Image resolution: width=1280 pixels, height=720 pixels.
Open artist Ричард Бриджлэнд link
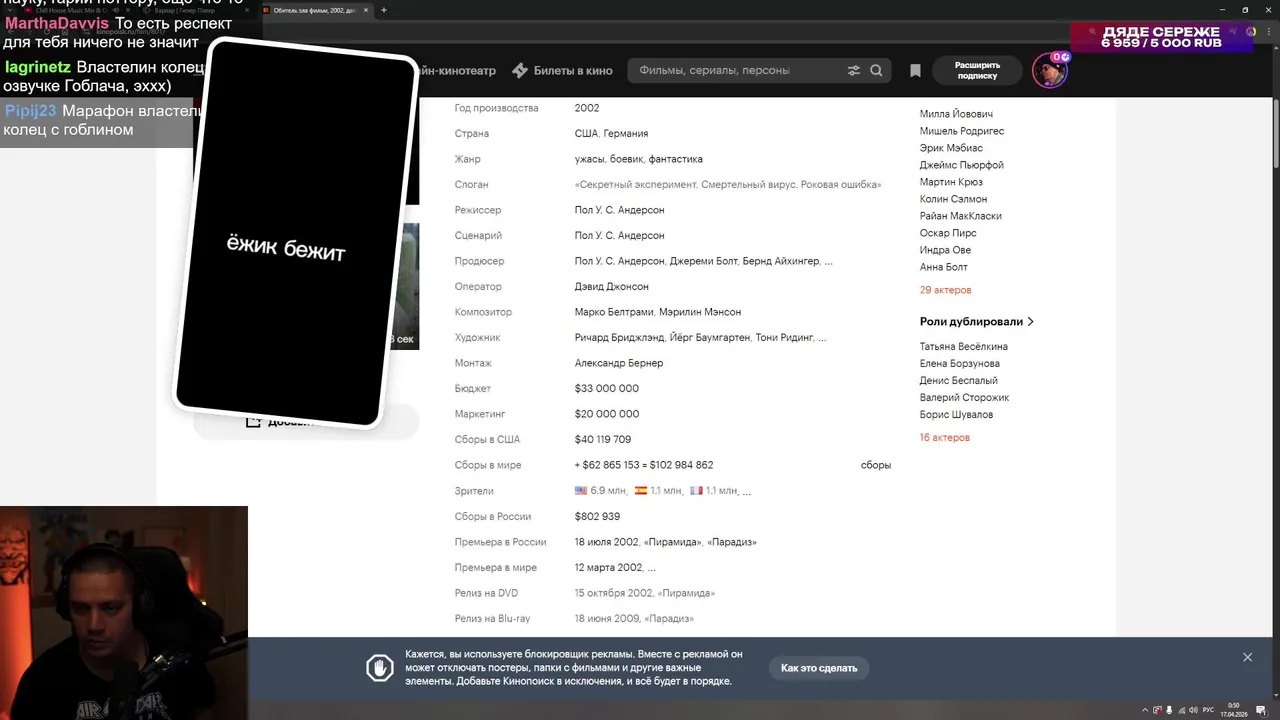pyautogui.click(x=619, y=338)
